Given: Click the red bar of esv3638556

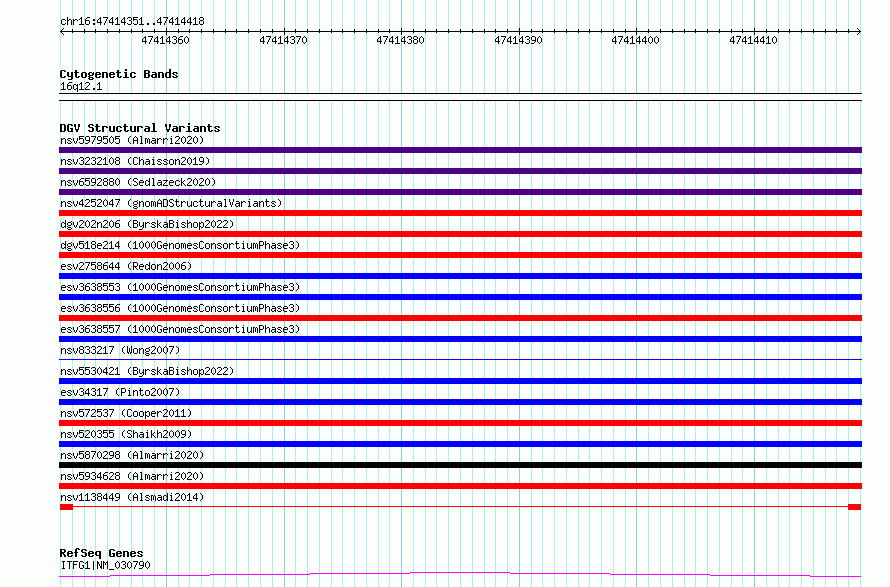Looking at the screenshot, I should coord(460,318).
